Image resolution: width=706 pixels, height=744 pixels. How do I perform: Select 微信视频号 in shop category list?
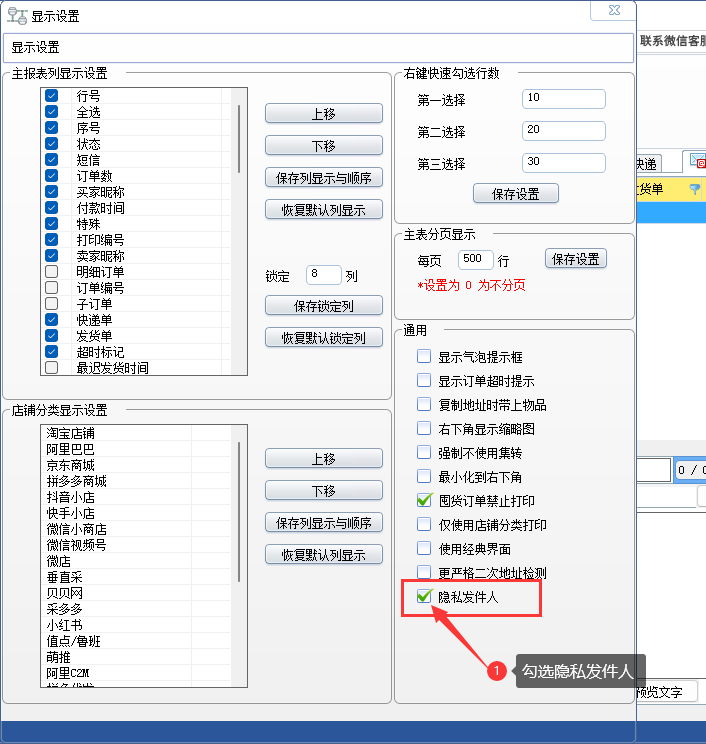tap(76, 545)
